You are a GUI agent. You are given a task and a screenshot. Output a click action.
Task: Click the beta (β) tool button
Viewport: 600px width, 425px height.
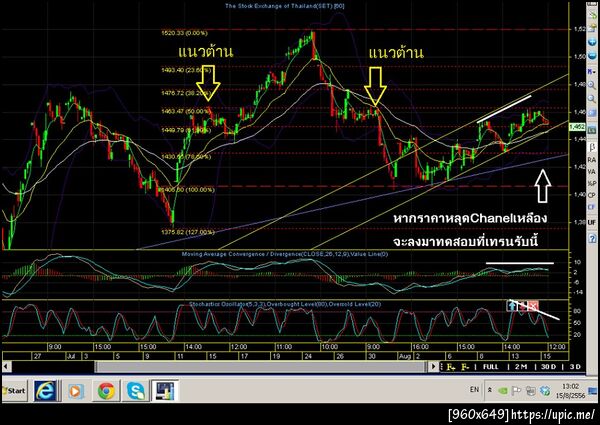(x=592, y=147)
